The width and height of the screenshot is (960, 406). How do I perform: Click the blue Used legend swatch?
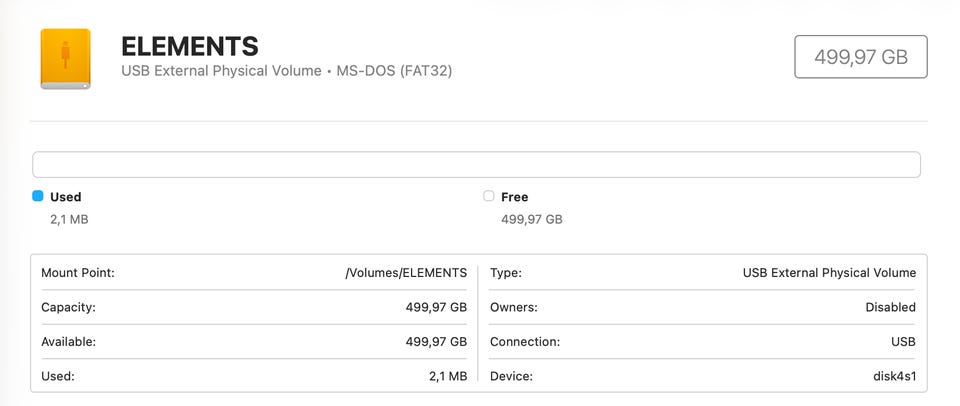click(38, 196)
